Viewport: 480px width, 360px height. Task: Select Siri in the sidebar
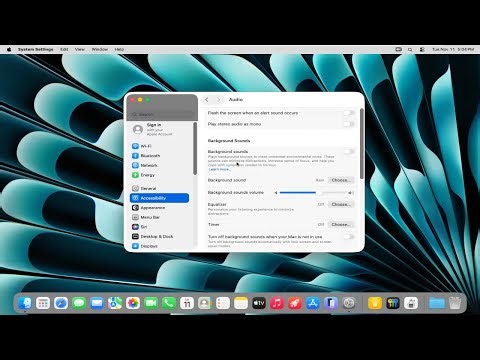pos(159,227)
